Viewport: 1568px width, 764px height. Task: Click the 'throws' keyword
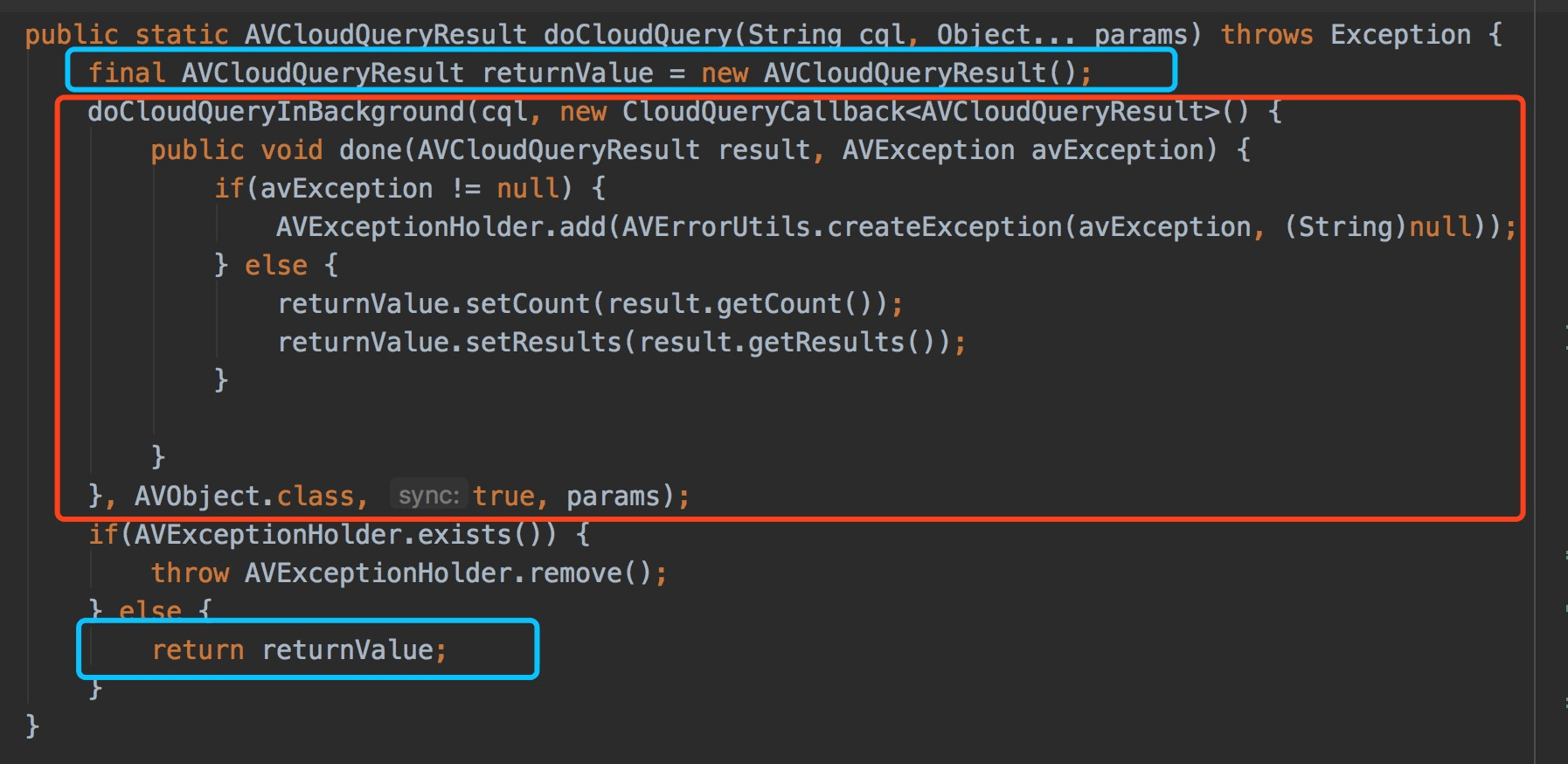pos(1266,35)
